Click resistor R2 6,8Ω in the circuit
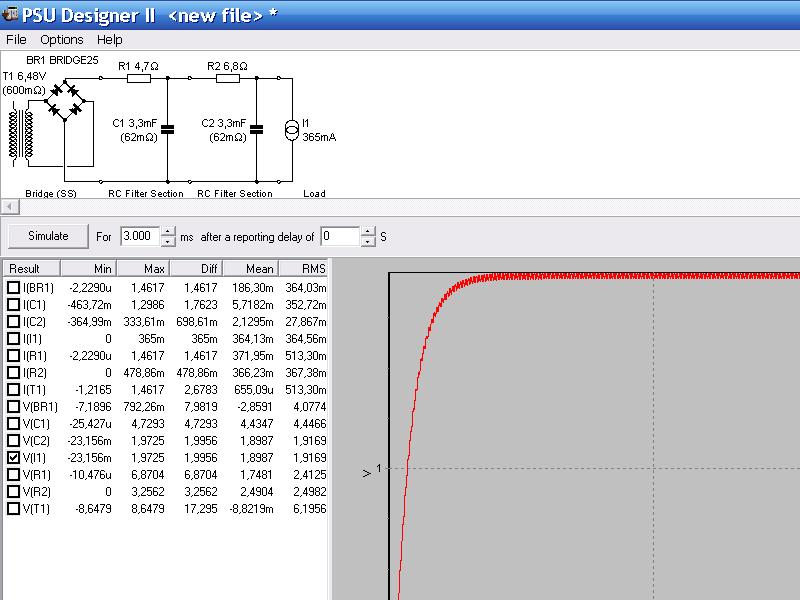Image resolution: width=800 pixels, height=600 pixels. click(x=227, y=78)
